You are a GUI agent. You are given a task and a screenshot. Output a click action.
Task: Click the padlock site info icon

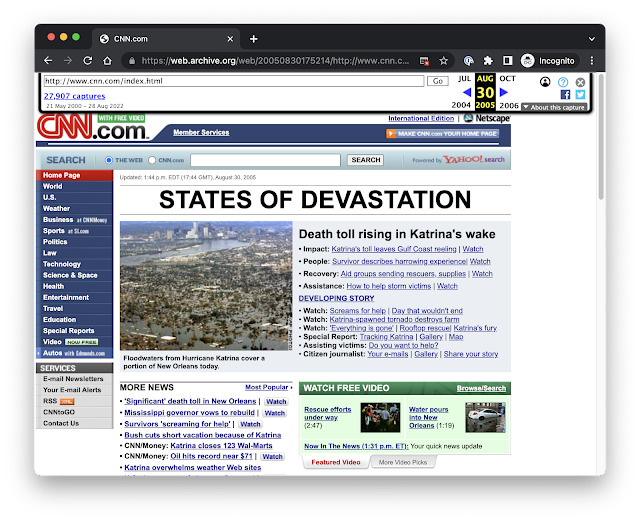click(x=132, y=61)
